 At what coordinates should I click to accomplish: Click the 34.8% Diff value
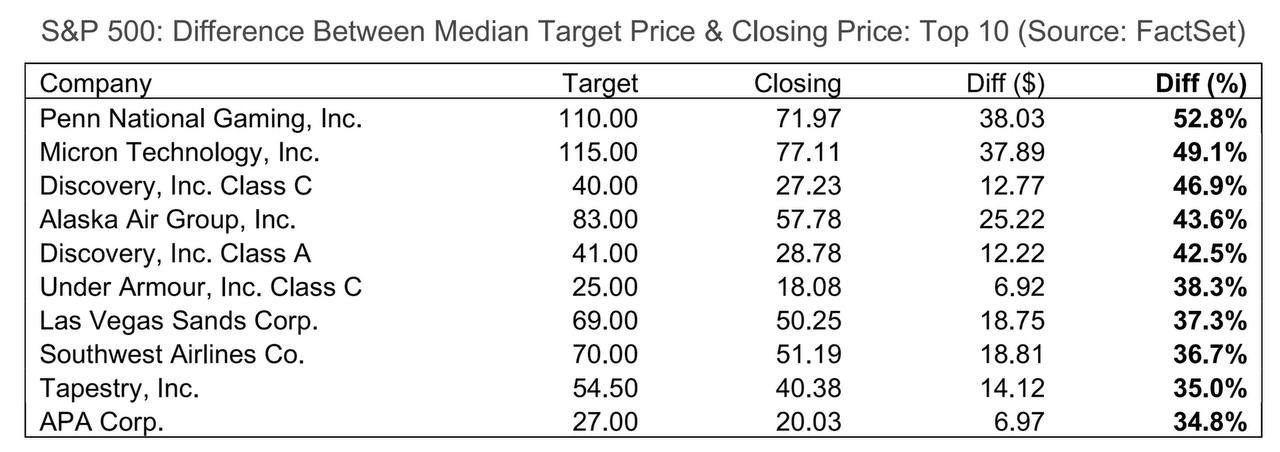tap(1210, 422)
